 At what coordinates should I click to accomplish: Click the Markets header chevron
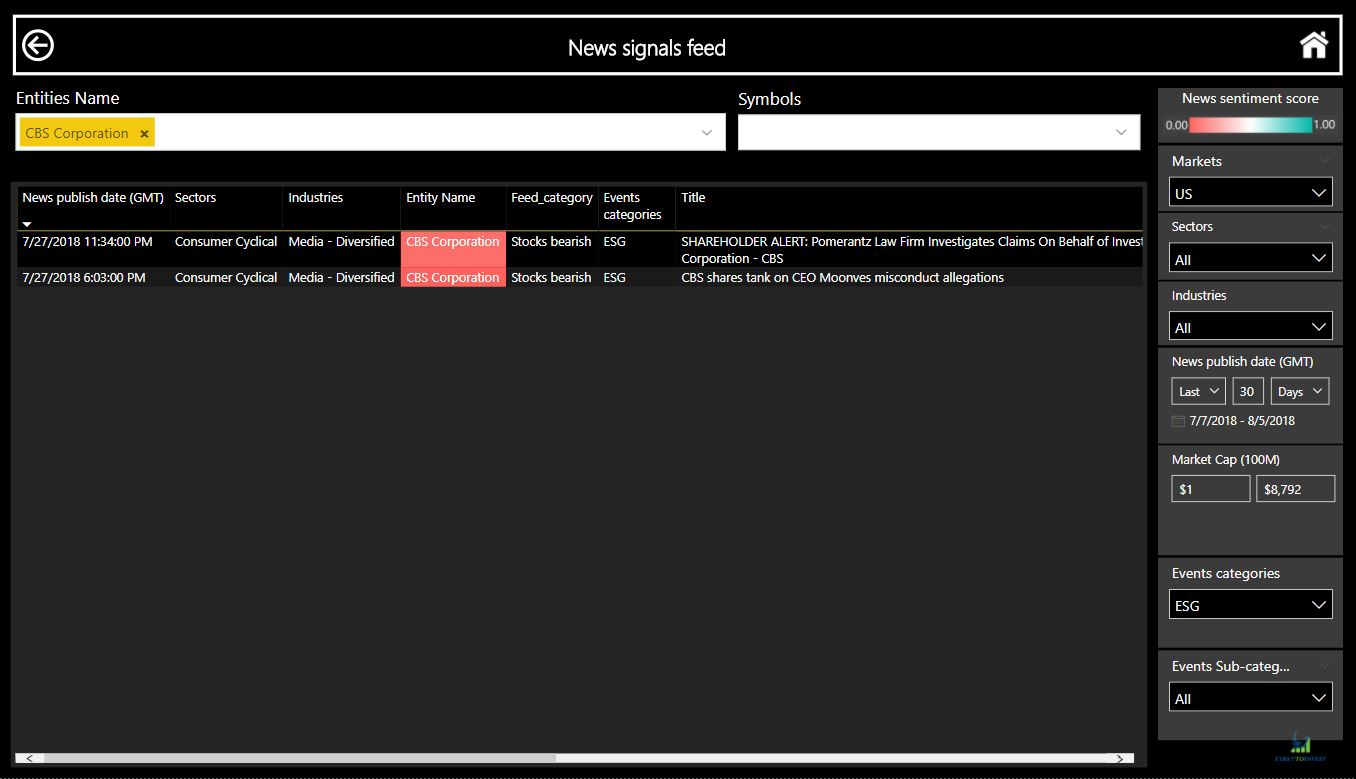tap(1325, 161)
